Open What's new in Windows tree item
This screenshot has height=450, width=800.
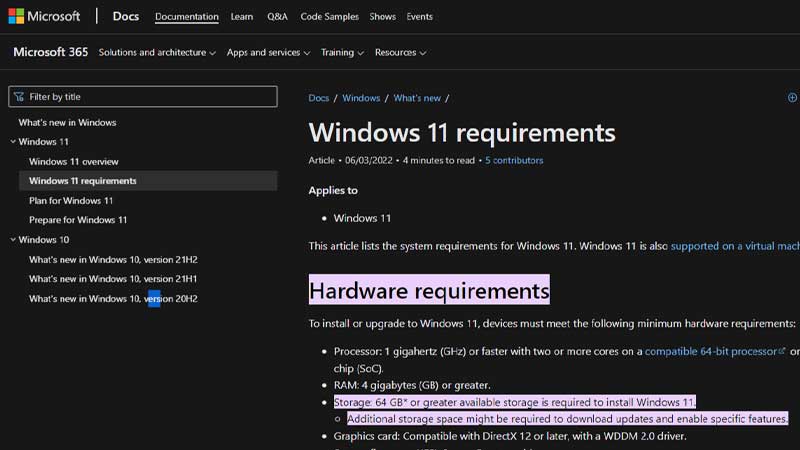click(x=67, y=122)
